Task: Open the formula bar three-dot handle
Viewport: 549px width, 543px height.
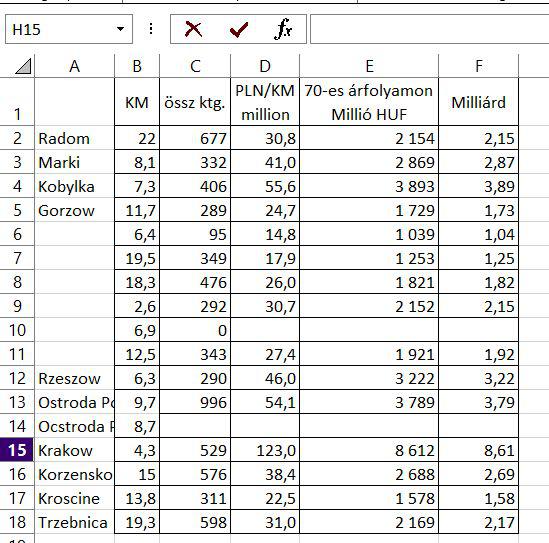Action: click(151, 29)
